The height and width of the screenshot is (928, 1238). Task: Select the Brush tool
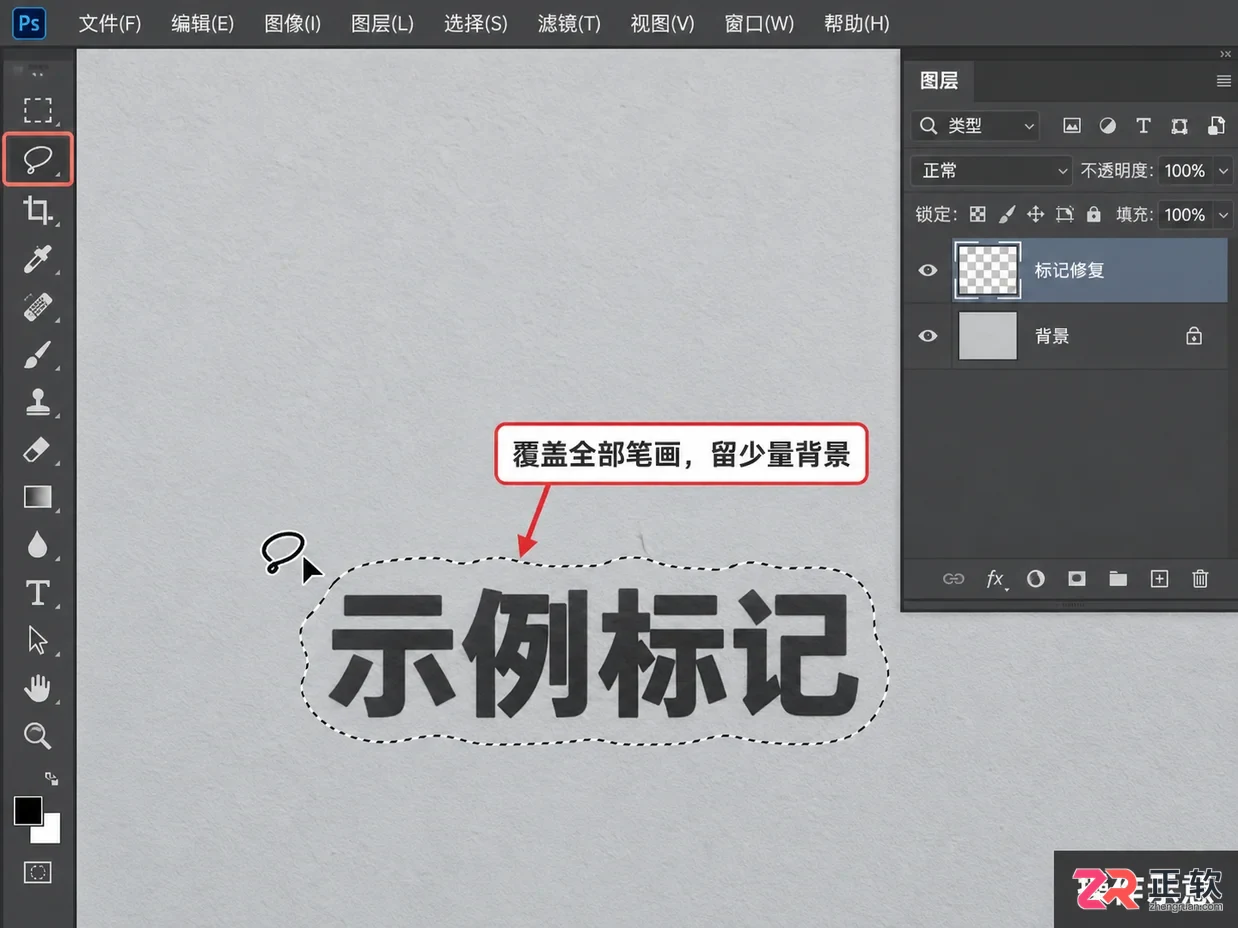(x=38, y=354)
